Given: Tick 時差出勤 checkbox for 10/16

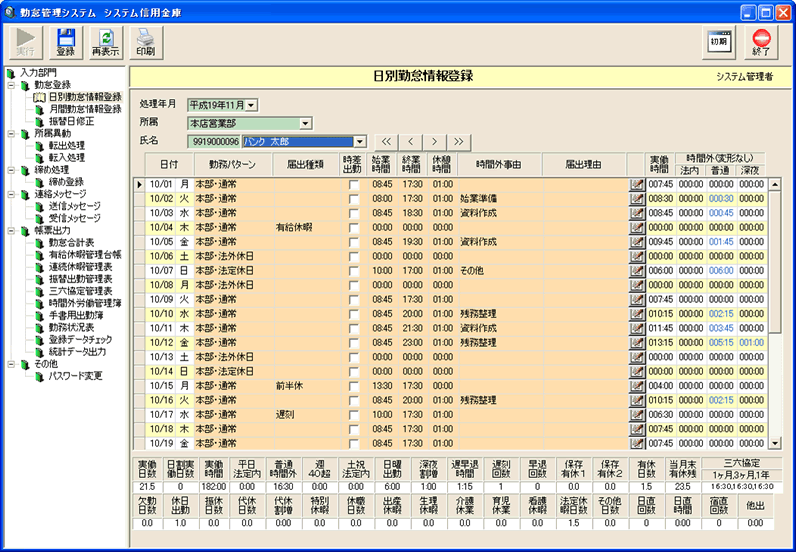Looking at the screenshot, I should point(354,401).
